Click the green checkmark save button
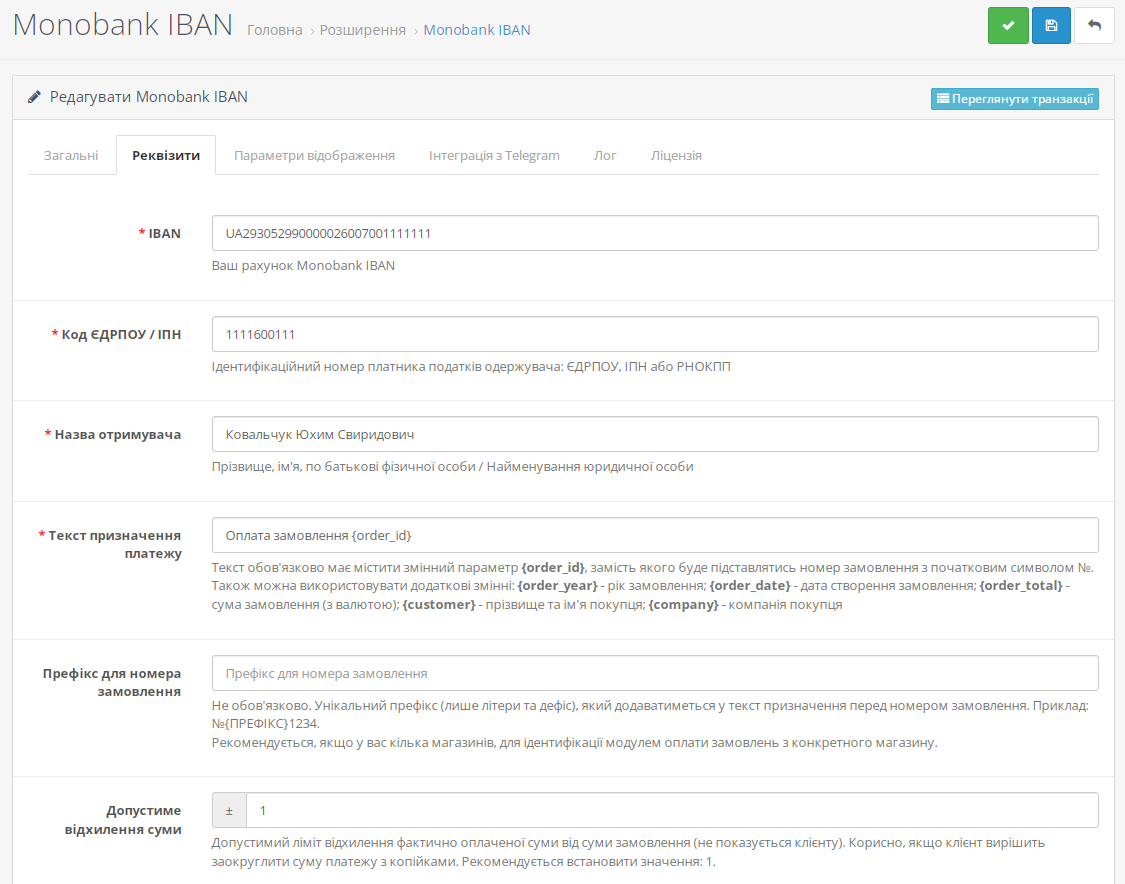This screenshot has height=884, width=1125. 1008,26
